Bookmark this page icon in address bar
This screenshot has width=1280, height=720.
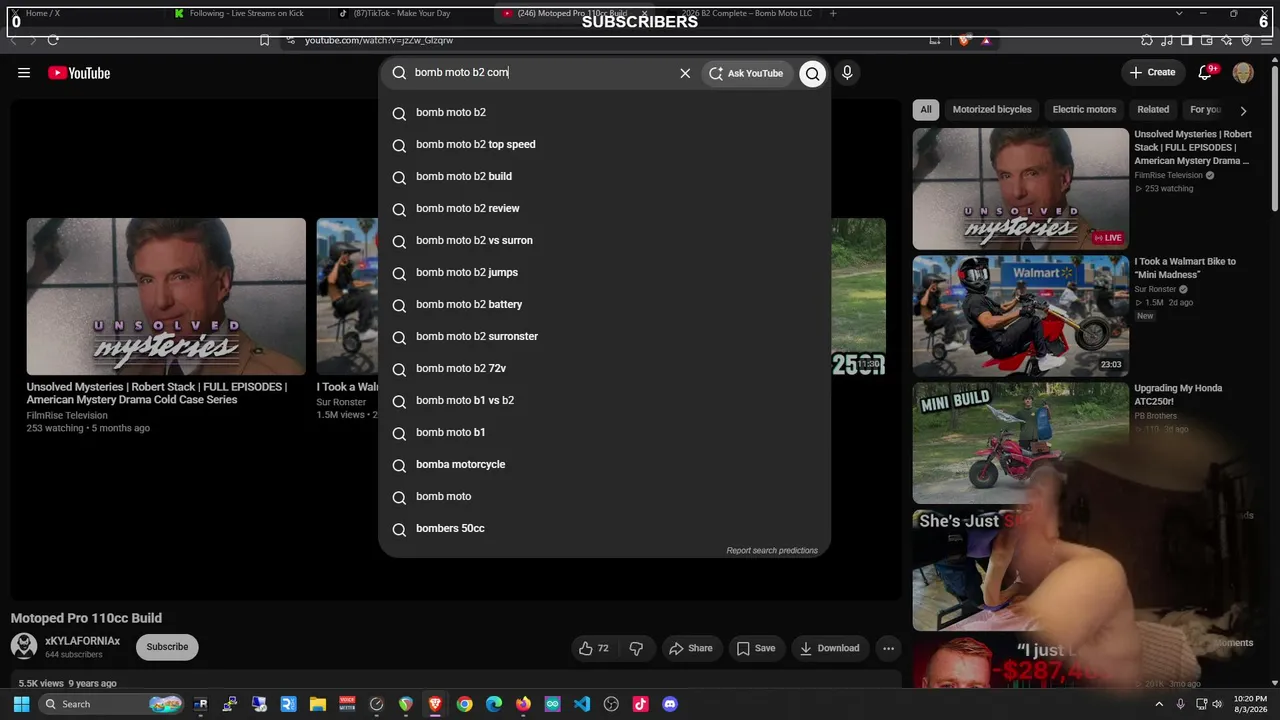pyautogui.click(x=264, y=40)
